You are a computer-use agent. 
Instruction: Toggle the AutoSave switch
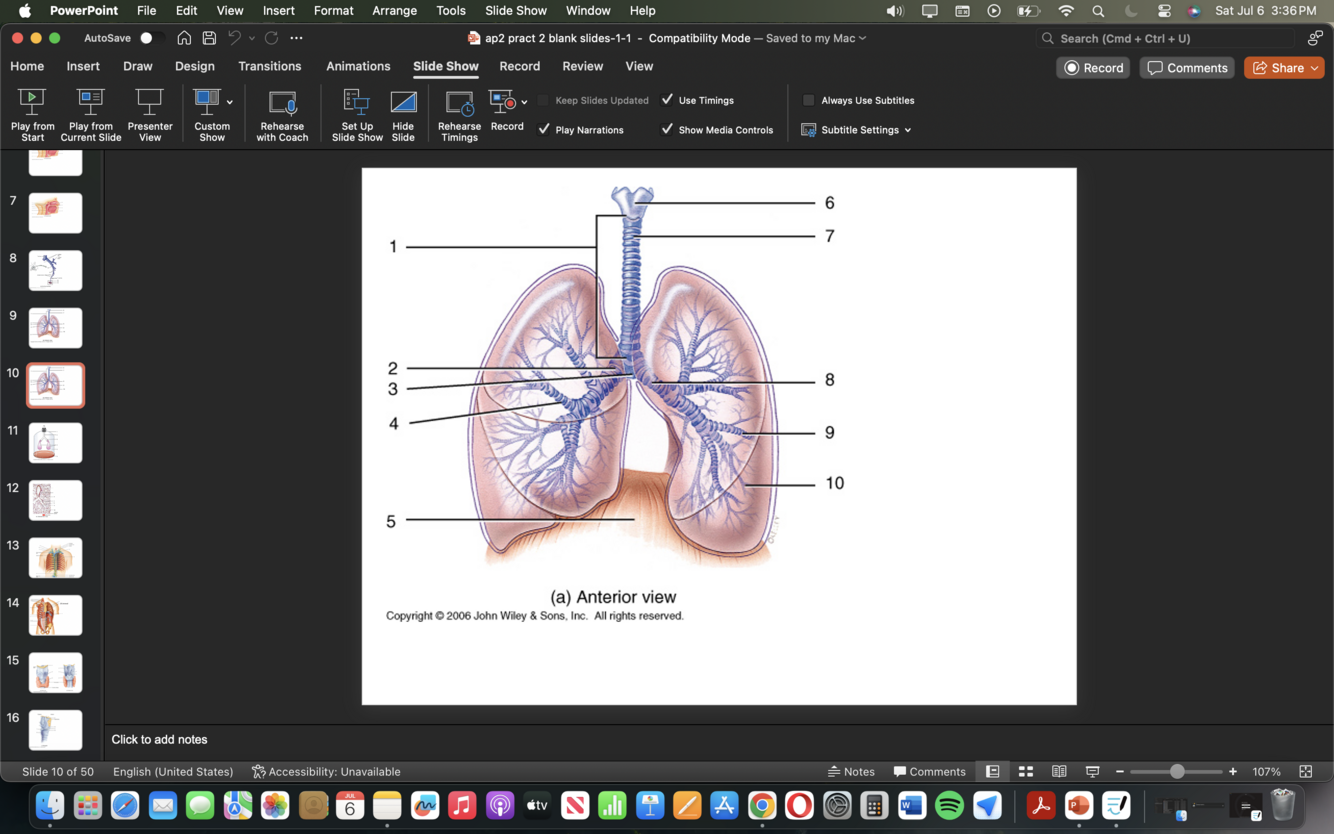click(152, 38)
